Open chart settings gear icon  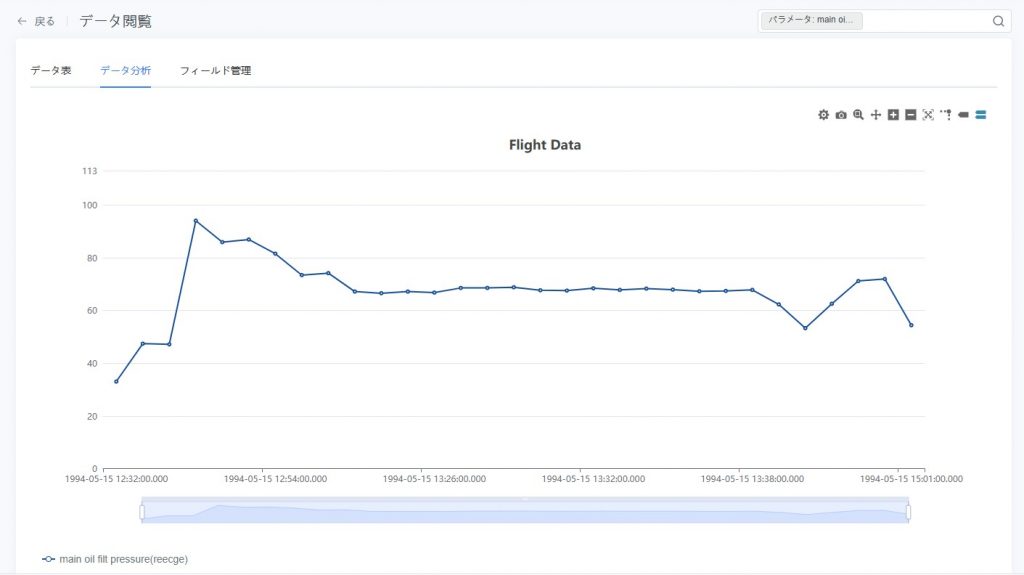point(823,115)
